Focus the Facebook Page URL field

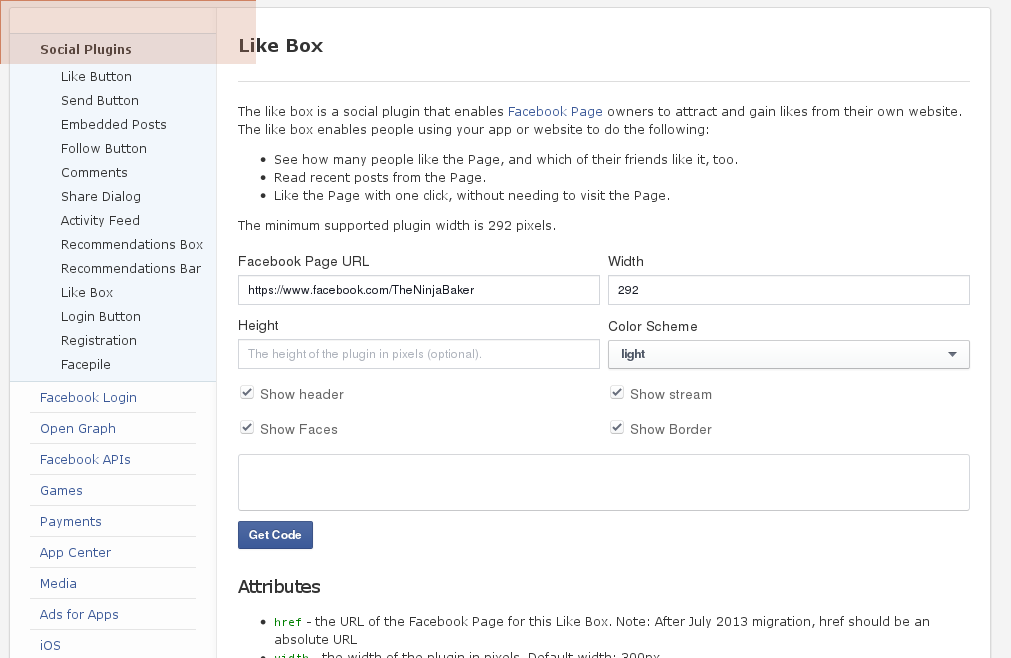pos(418,290)
